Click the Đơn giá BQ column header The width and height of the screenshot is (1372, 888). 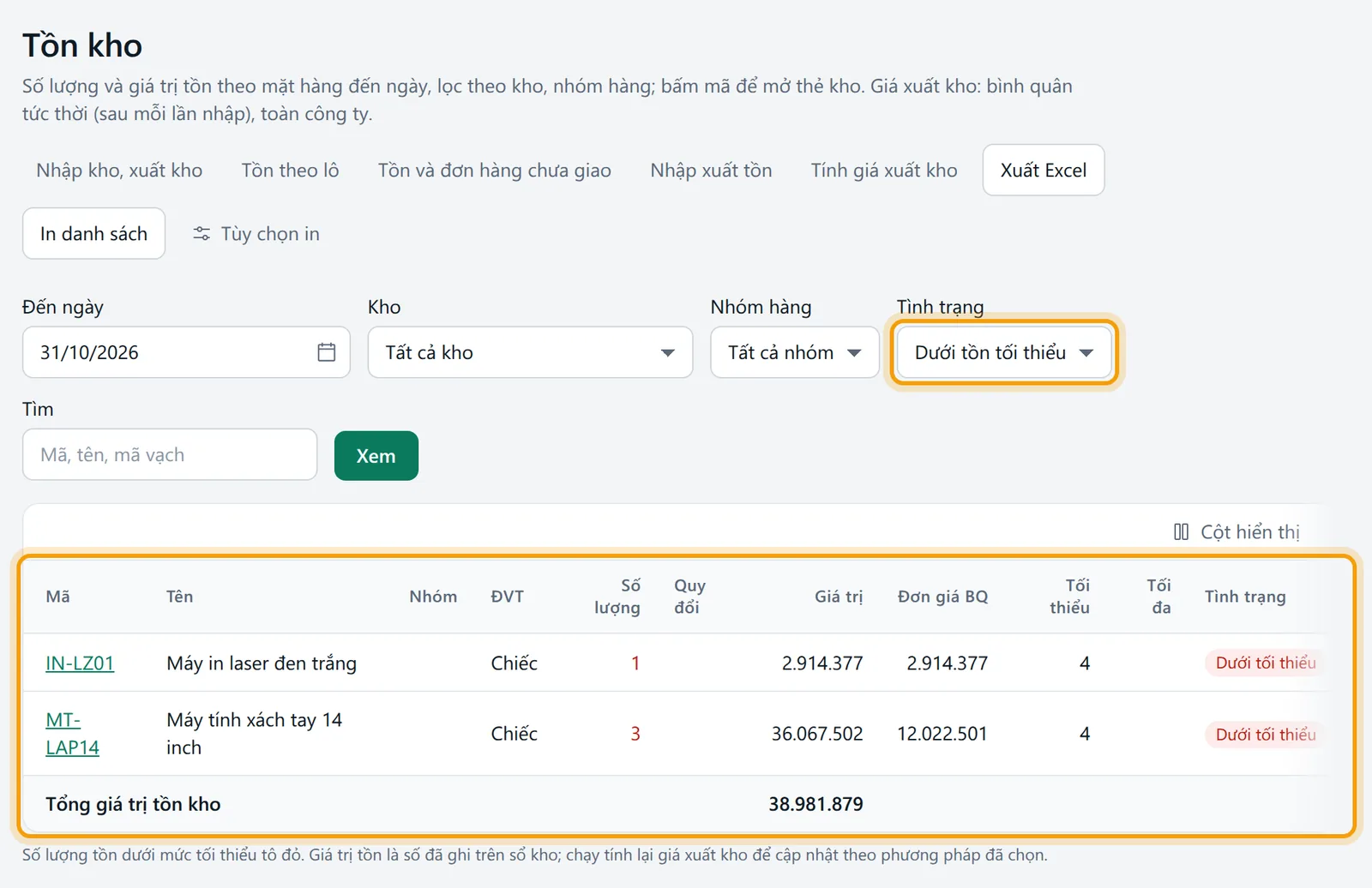[942, 597]
